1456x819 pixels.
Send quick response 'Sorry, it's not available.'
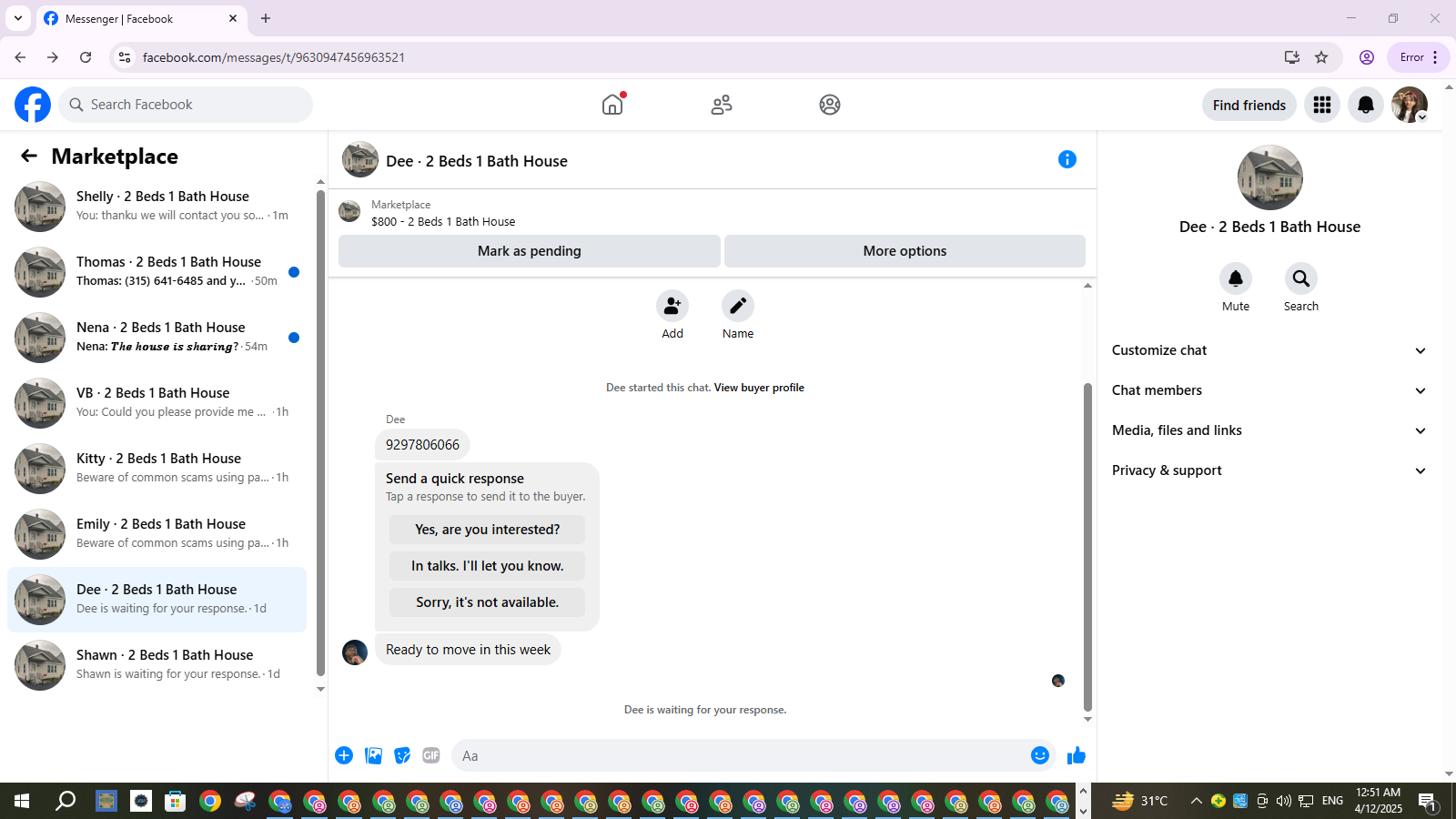[487, 602]
